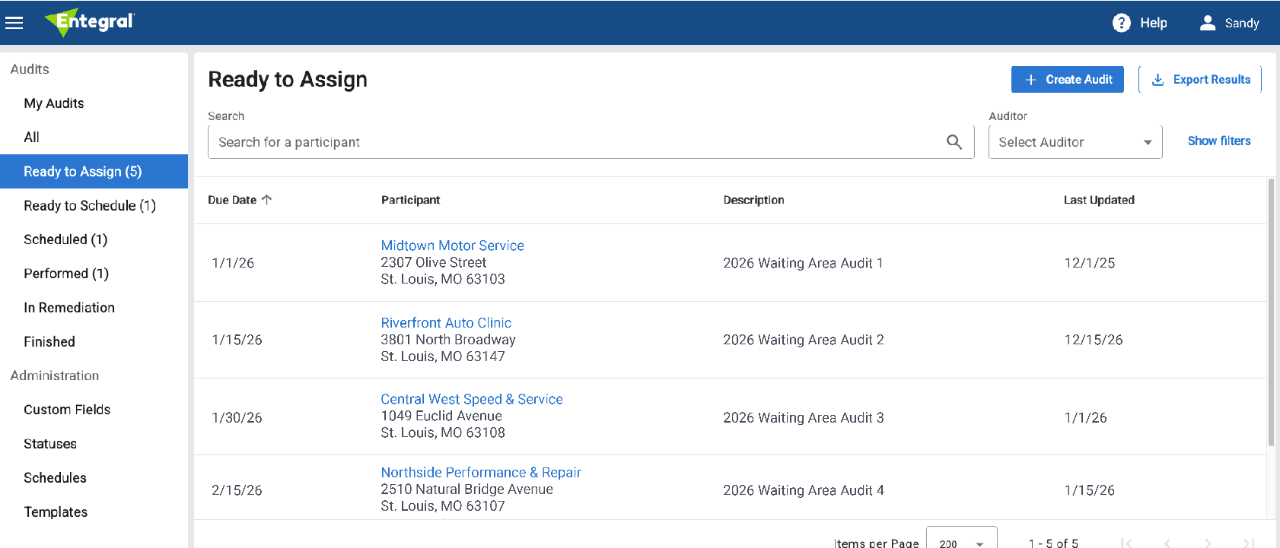The width and height of the screenshot is (1280, 548).
Task: Jump to the last page arrow
Action: pyautogui.click(x=1248, y=543)
